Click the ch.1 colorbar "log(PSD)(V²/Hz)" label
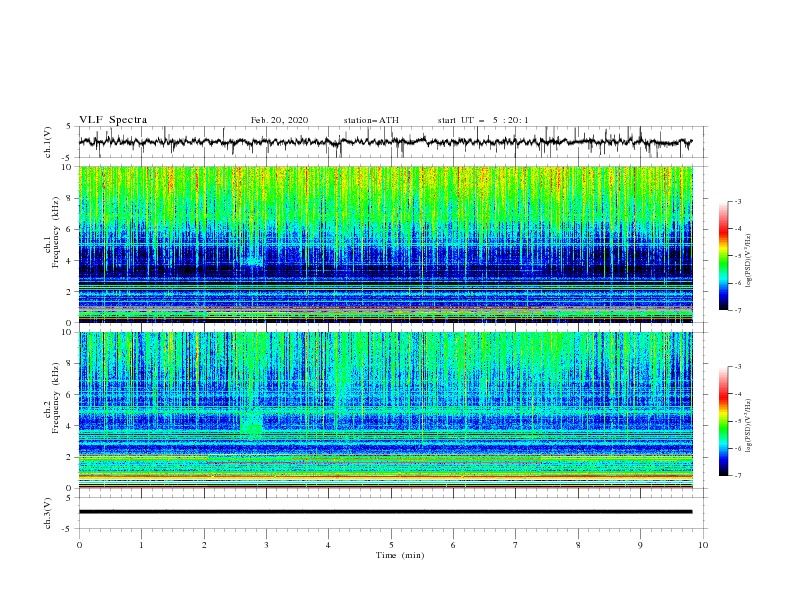The height and width of the screenshot is (612, 792). (749, 261)
